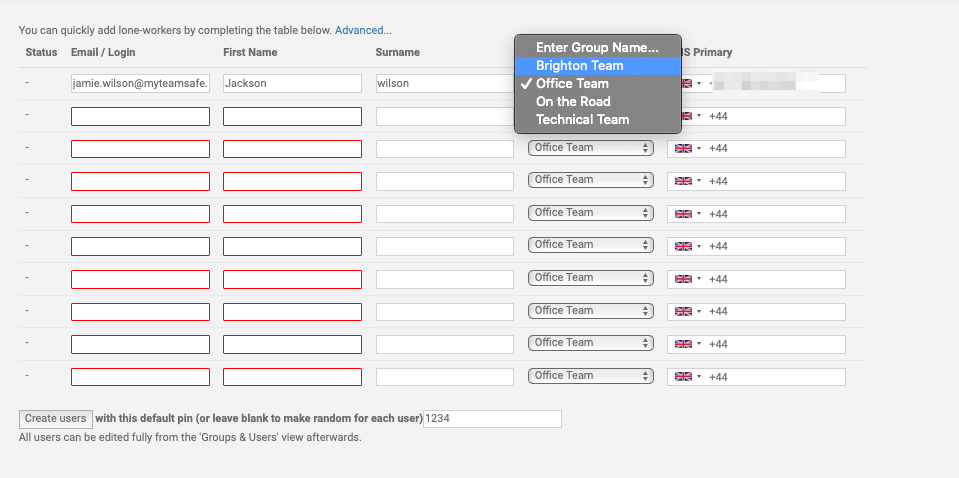
Task: Choose Enter Group Name... menu entry
Action: [598, 48]
